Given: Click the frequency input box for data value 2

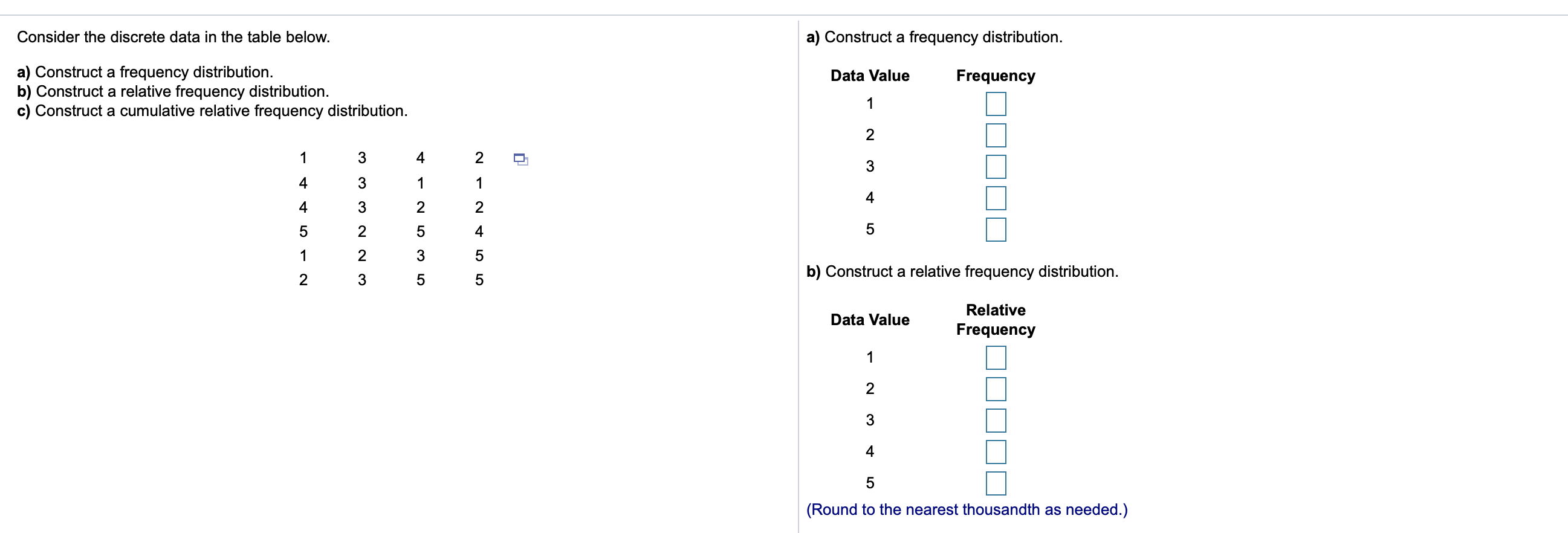Looking at the screenshot, I should pos(996,135).
